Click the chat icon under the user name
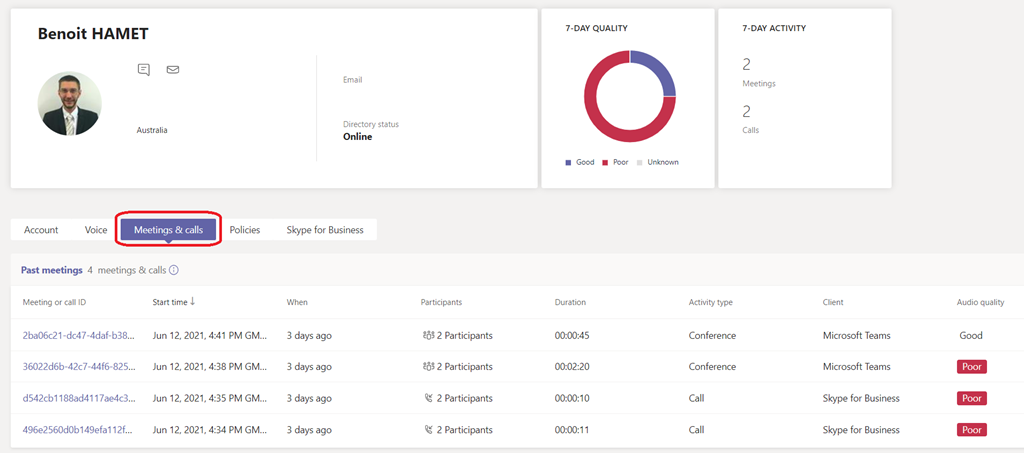The width and height of the screenshot is (1024, 453). click(144, 70)
